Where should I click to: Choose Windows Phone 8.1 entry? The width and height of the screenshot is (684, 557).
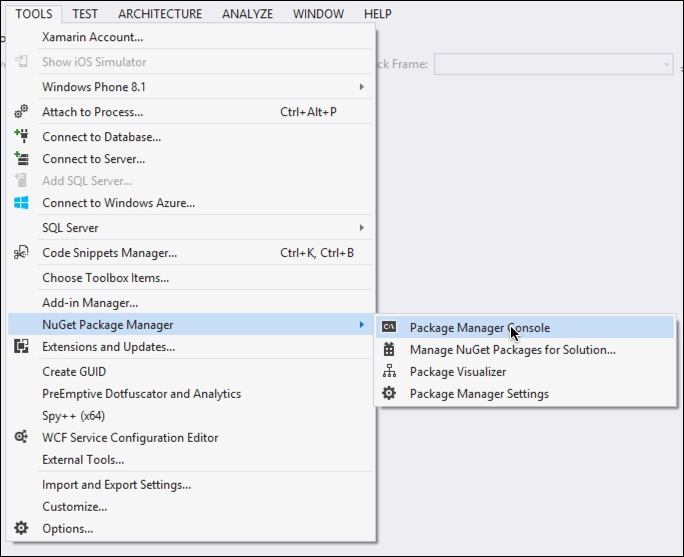point(191,87)
